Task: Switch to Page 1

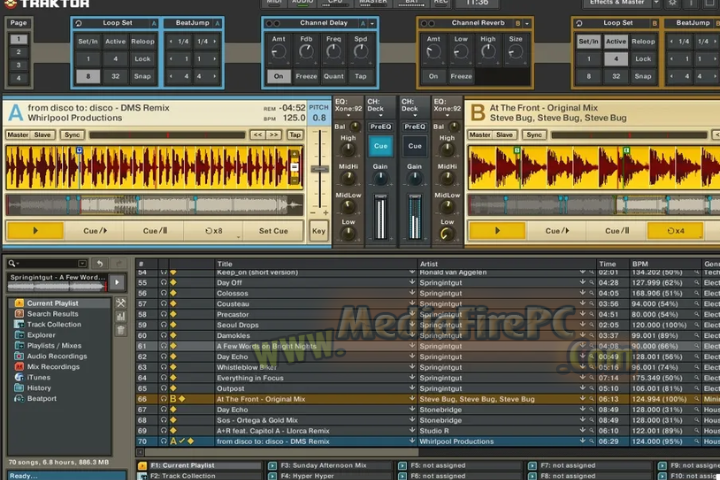Action: pyautogui.click(x=19, y=39)
